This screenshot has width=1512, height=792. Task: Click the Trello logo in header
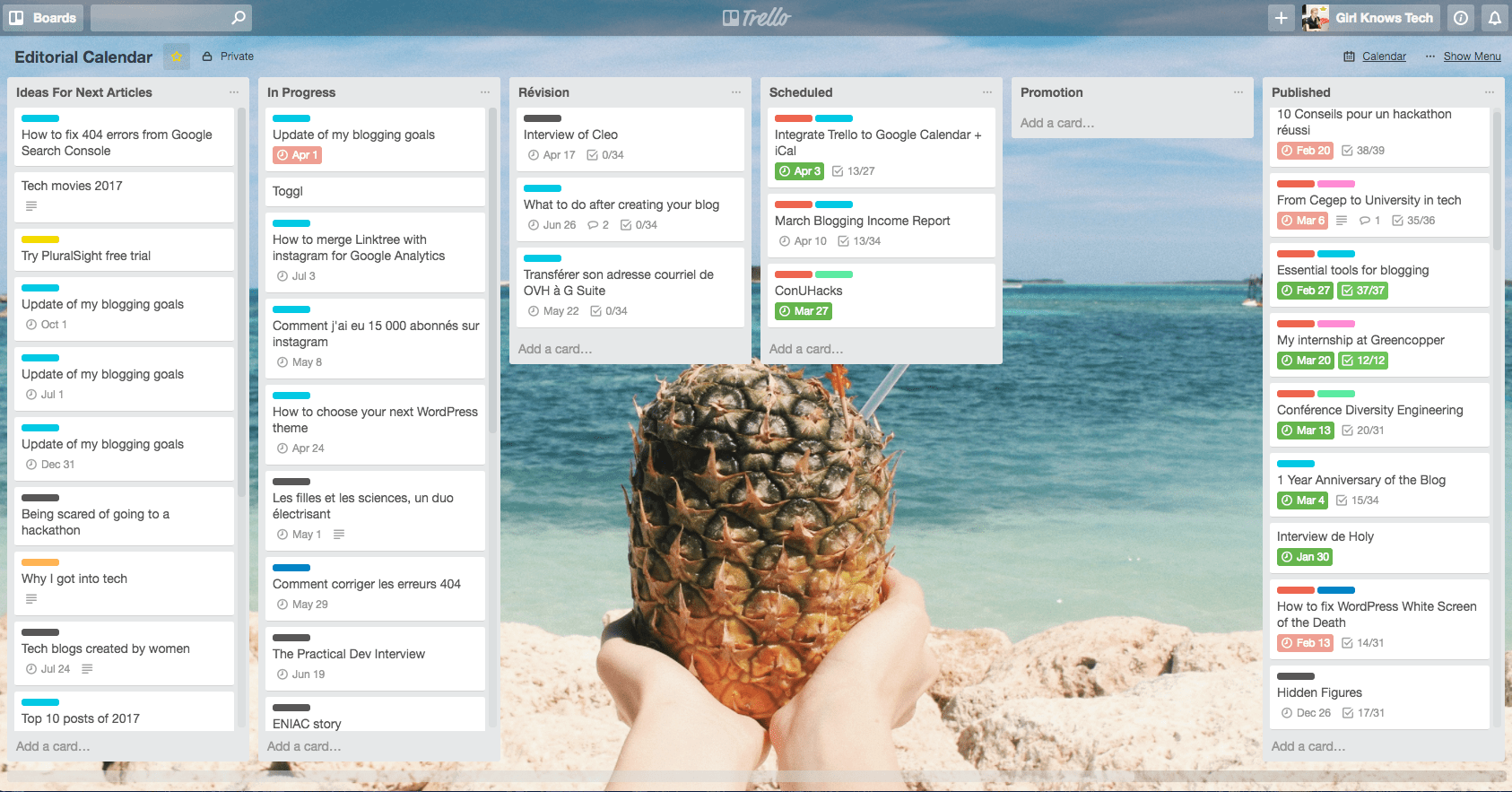(x=756, y=18)
